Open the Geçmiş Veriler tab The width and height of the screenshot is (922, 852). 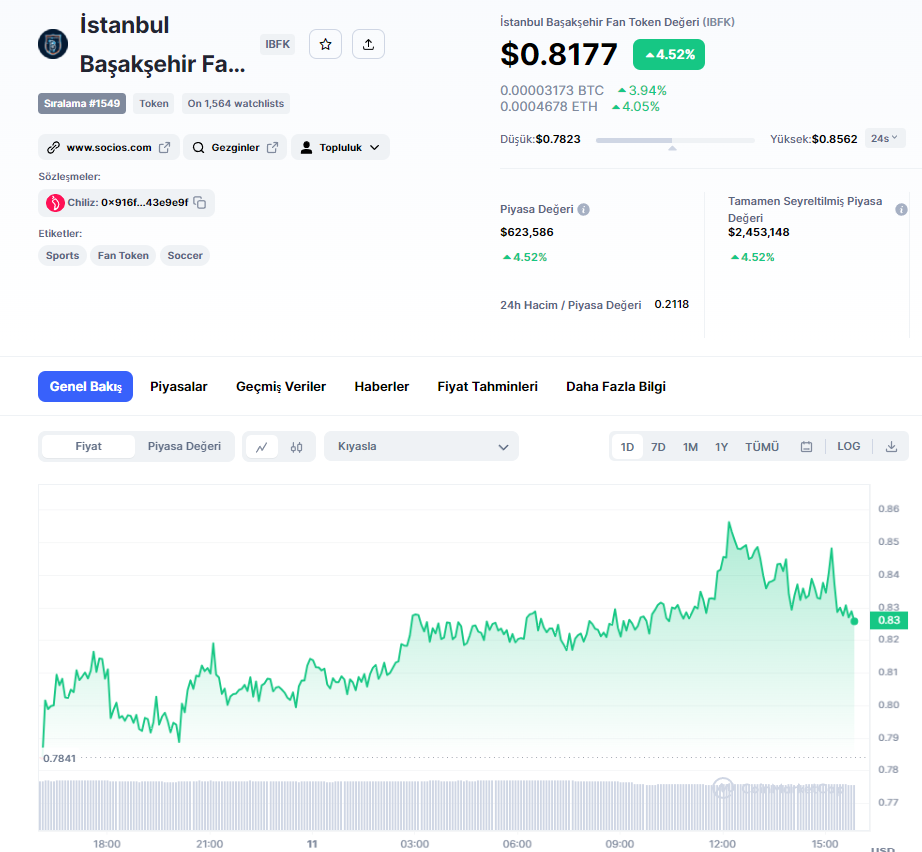coord(281,387)
